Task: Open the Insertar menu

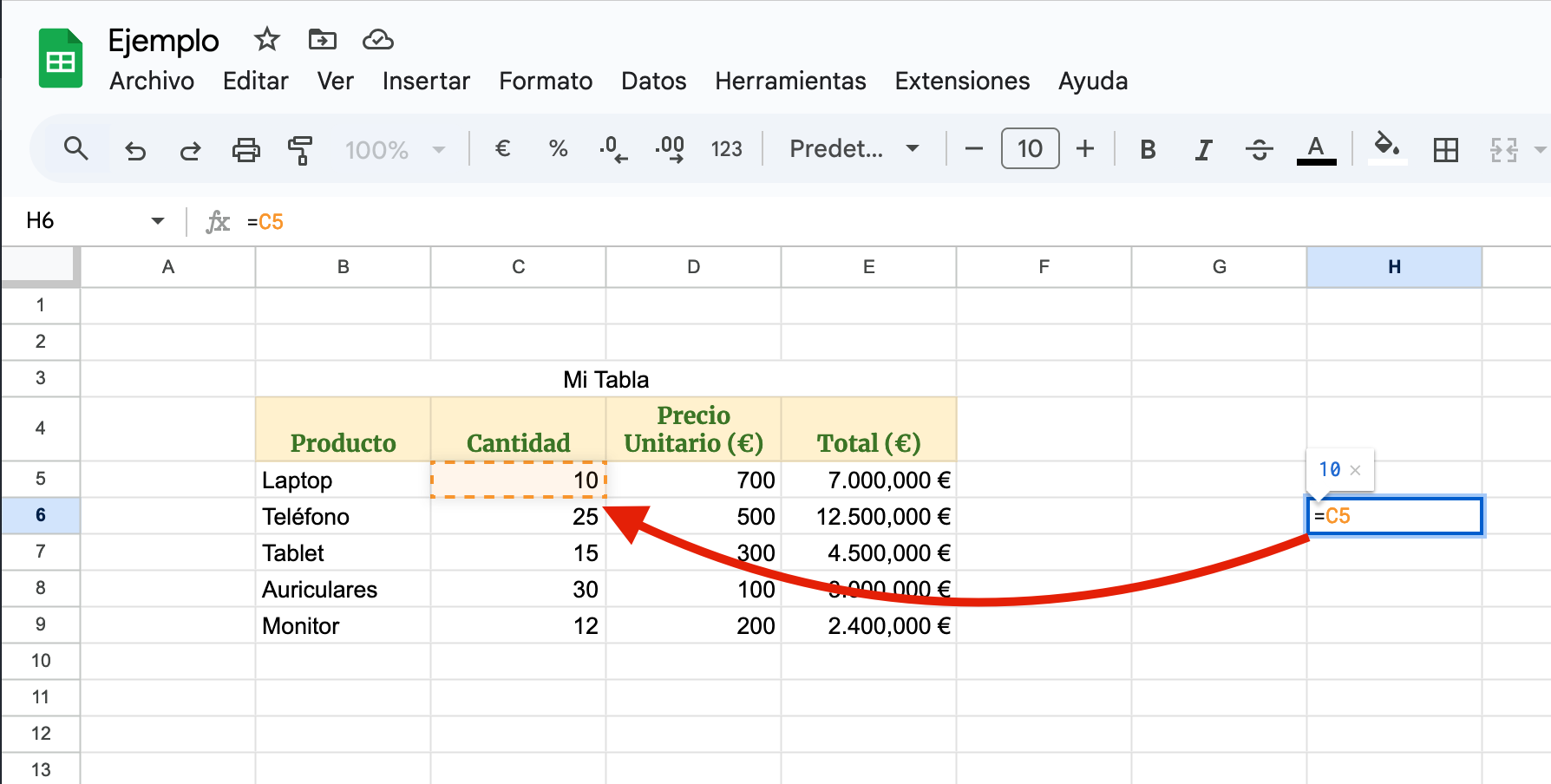Action: (x=426, y=82)
